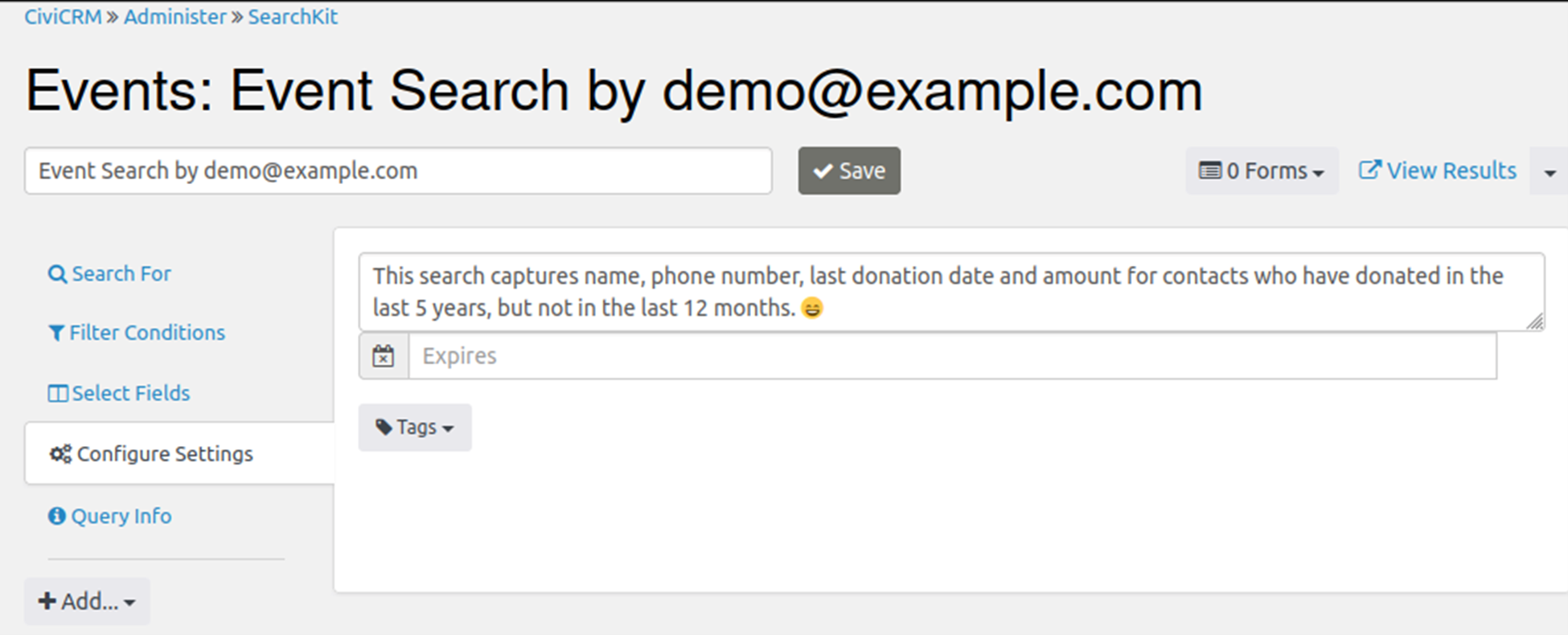Go to the Administer breadcrumb link
The height and width of the screenshot is (635, 1568).
click(174, 17)
